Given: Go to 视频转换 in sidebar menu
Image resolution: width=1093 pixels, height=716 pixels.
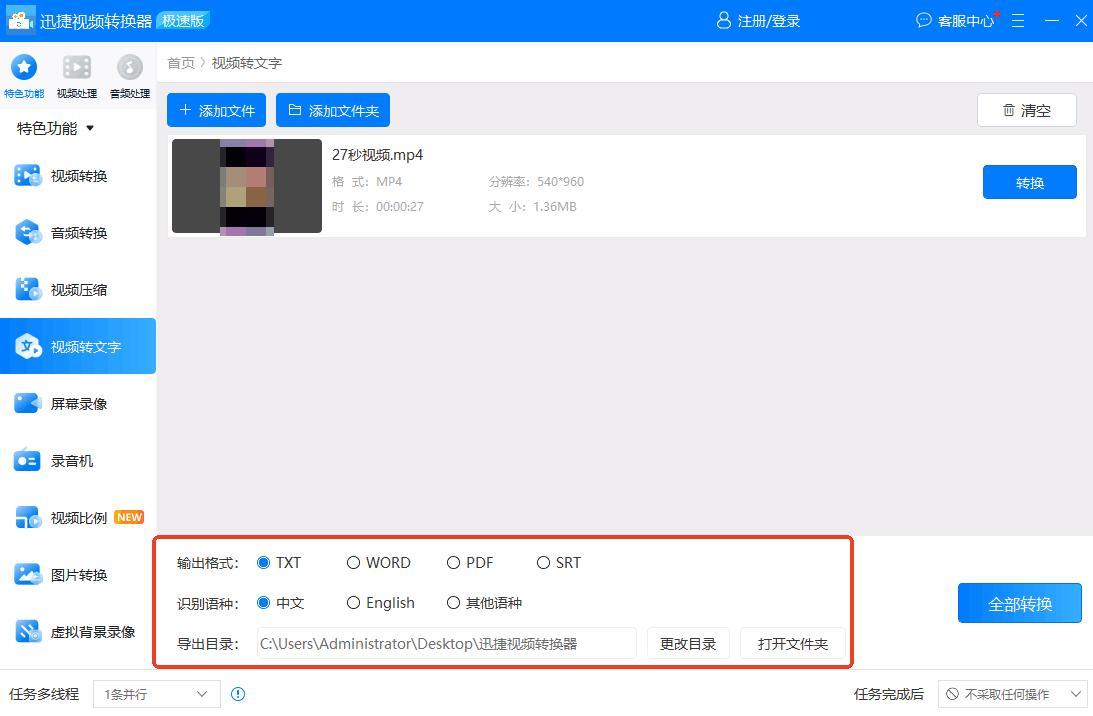Looking at the screenshot, I should pos(78,176).
